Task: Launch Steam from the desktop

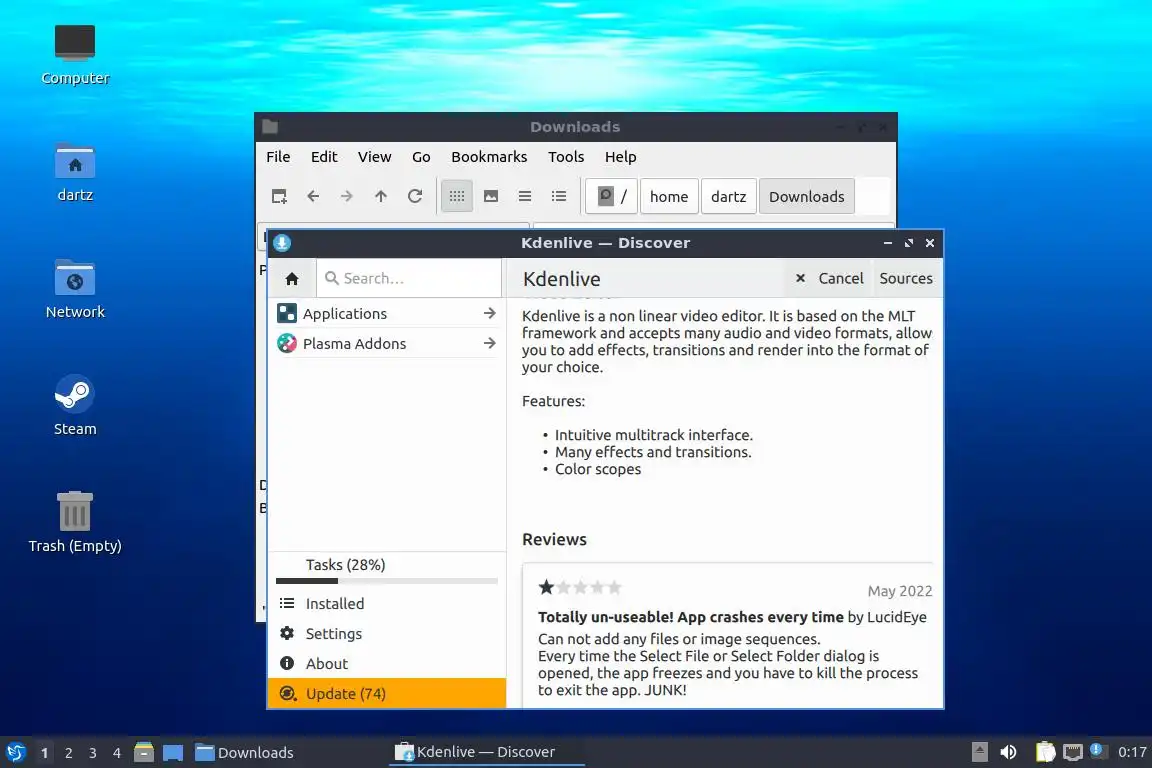Action: pyautogui.click(x=75, y=406)
